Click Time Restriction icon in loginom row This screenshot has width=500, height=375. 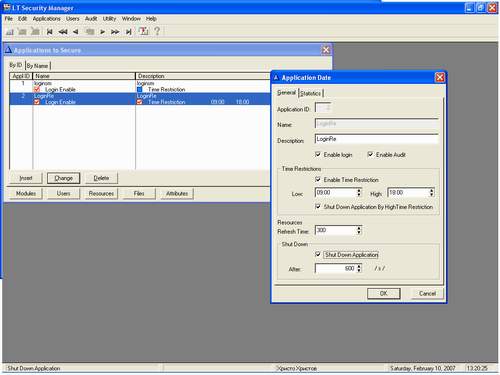140,89
